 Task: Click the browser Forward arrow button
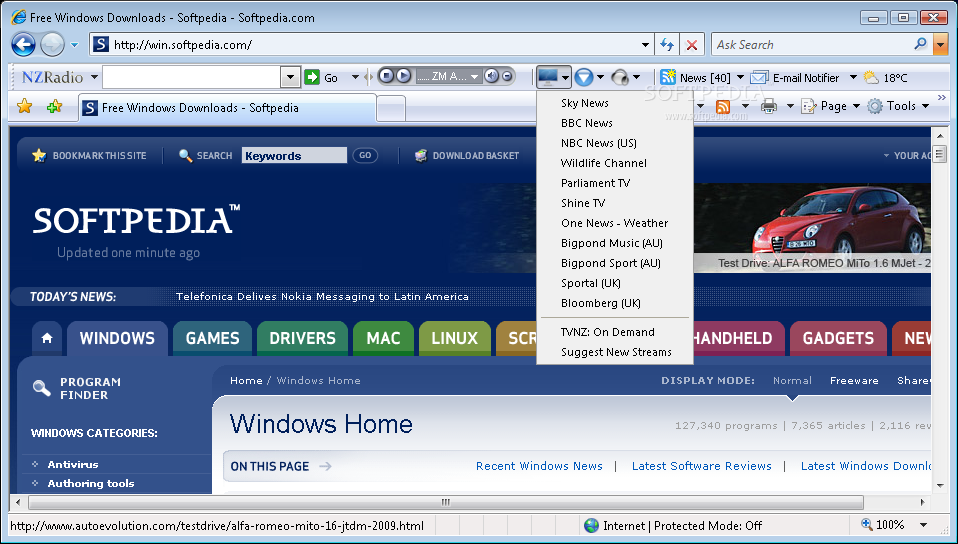click(53, 45)
